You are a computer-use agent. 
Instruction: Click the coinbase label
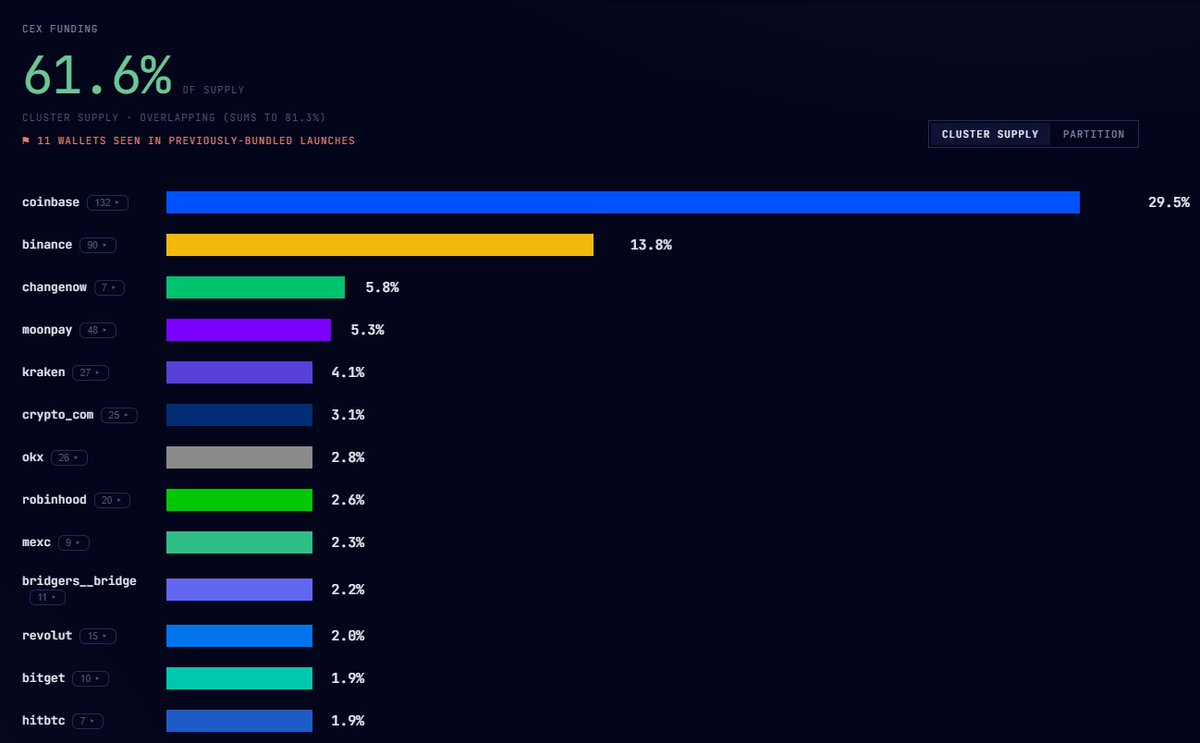pos(51,202)
